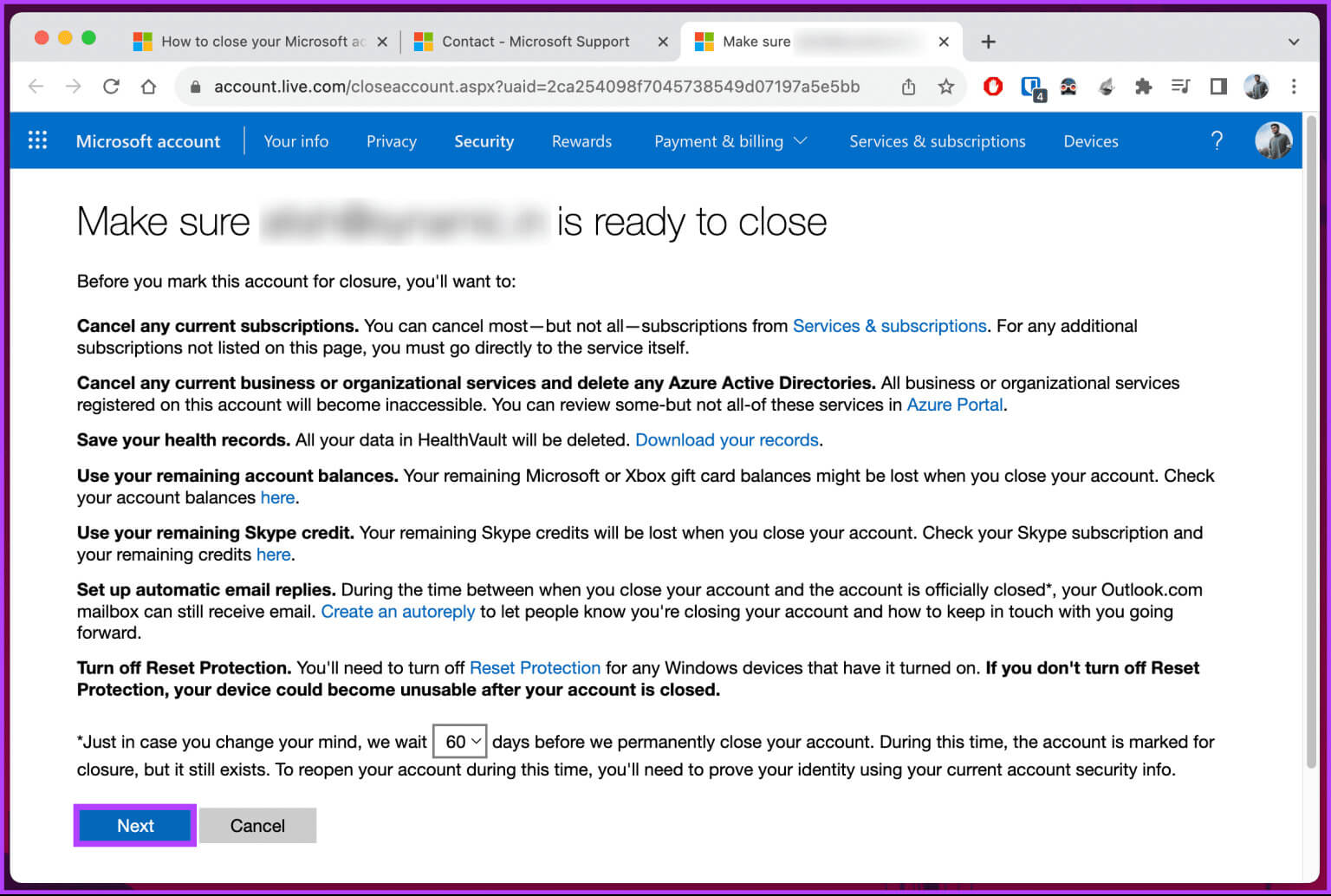This screenshot has width=1331, height=896.
Task: Open the Rewards nav item
Action: pyautogui.click(x=581, y=141)
